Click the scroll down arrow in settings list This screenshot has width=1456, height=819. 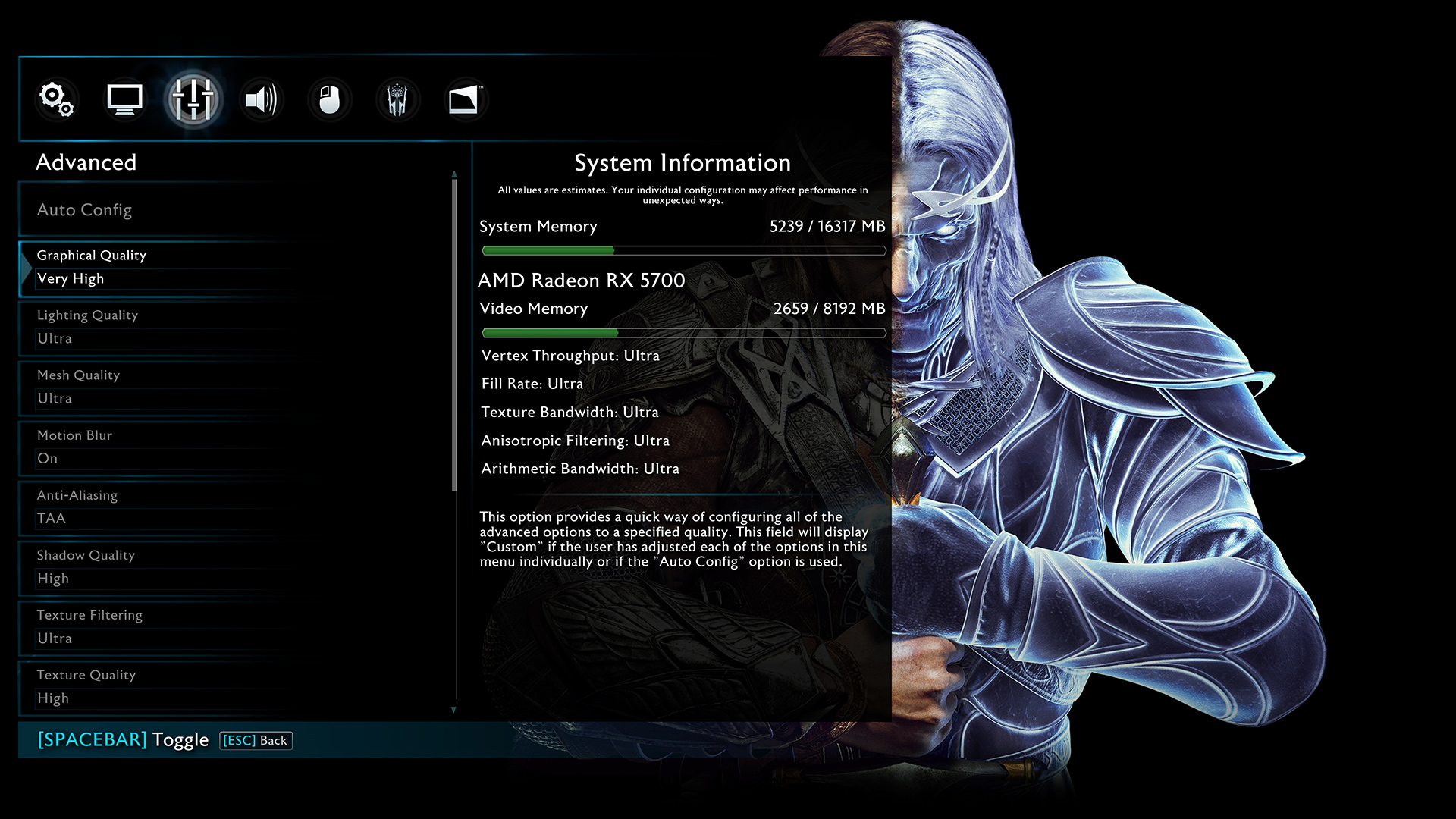[x=453, y=710]
